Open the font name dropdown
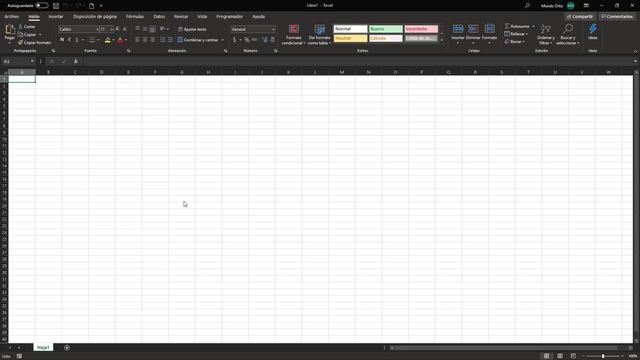Screen dimensions: 640x360 (x=97, y=29)
